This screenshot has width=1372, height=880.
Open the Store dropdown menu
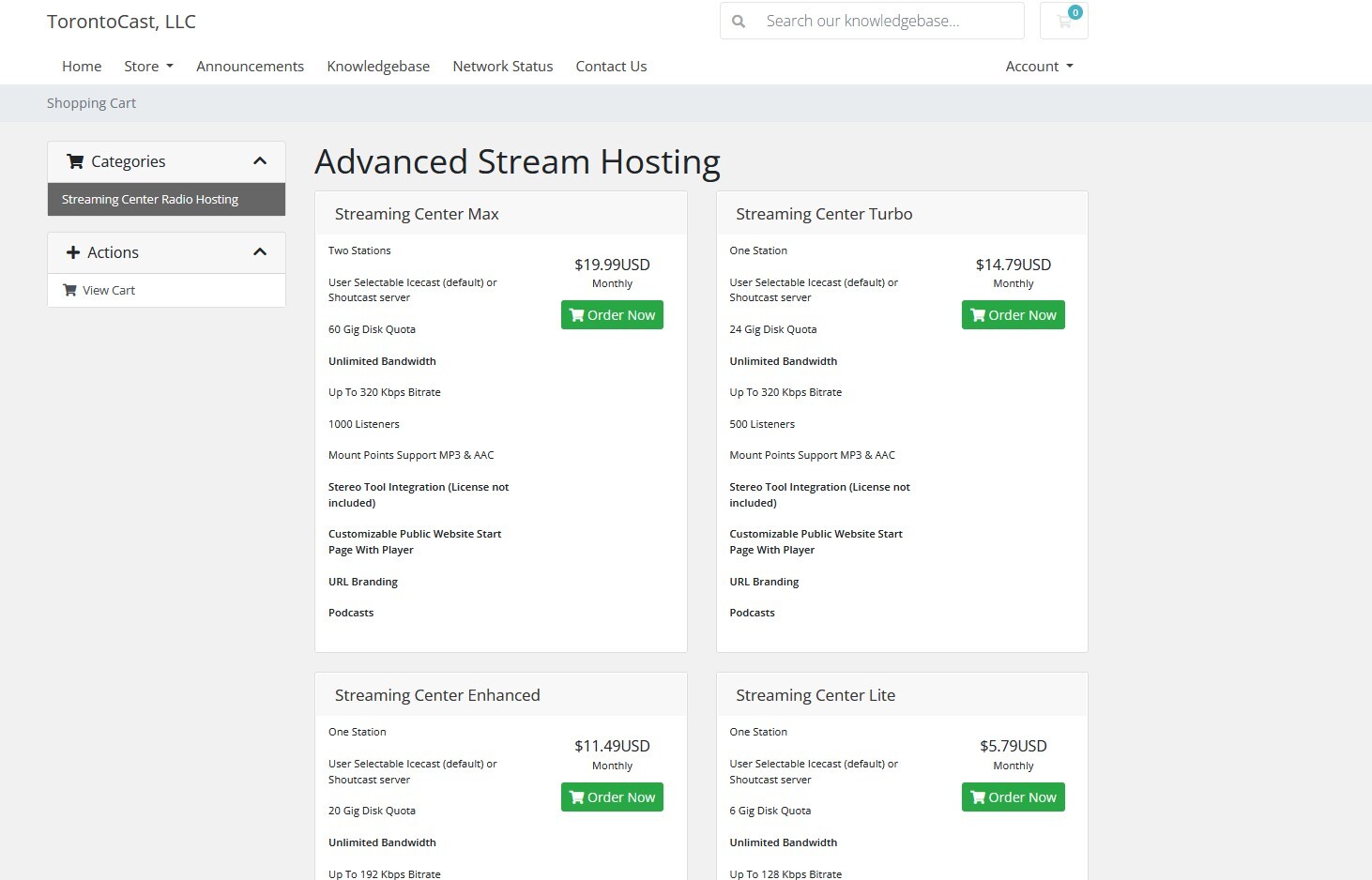click(x=148, y=66)
